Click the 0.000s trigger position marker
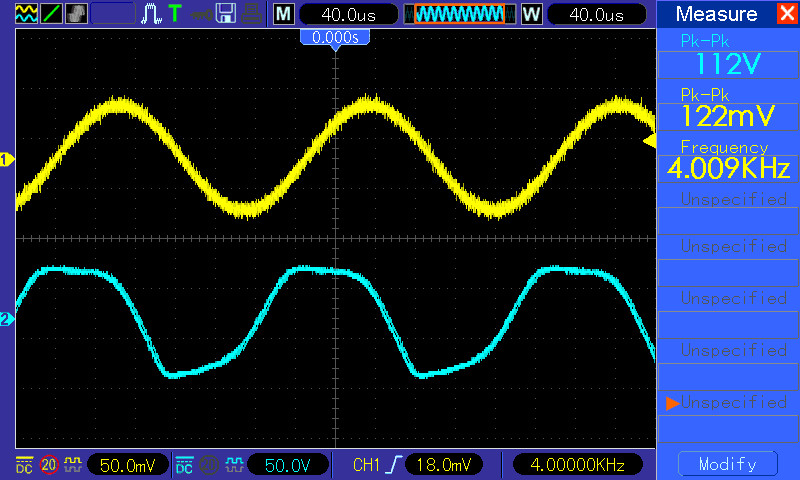 (336, 37)
